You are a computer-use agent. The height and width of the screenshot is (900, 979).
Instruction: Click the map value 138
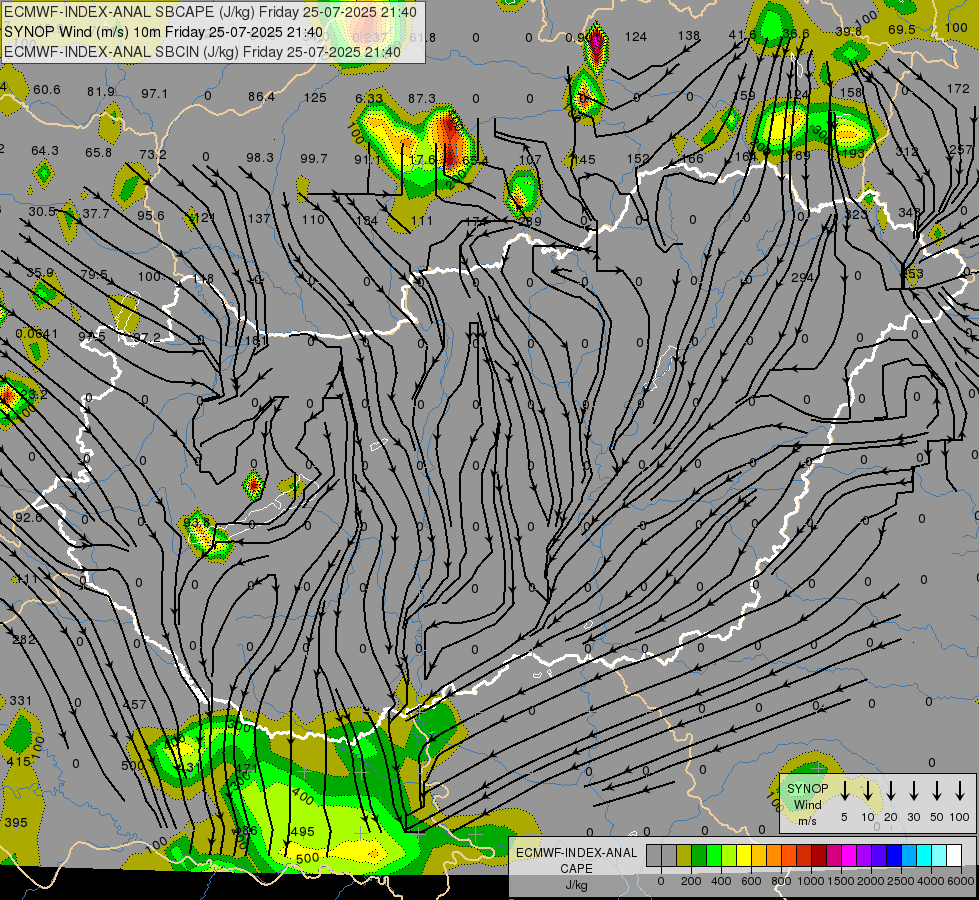pos(689,36)
